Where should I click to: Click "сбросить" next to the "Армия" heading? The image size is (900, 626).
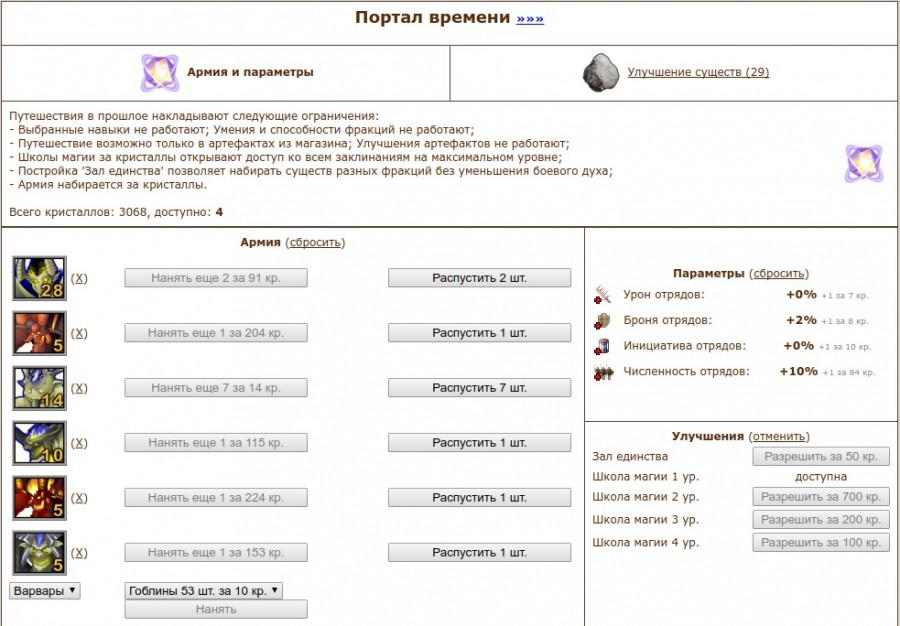[x=315, y=242]
